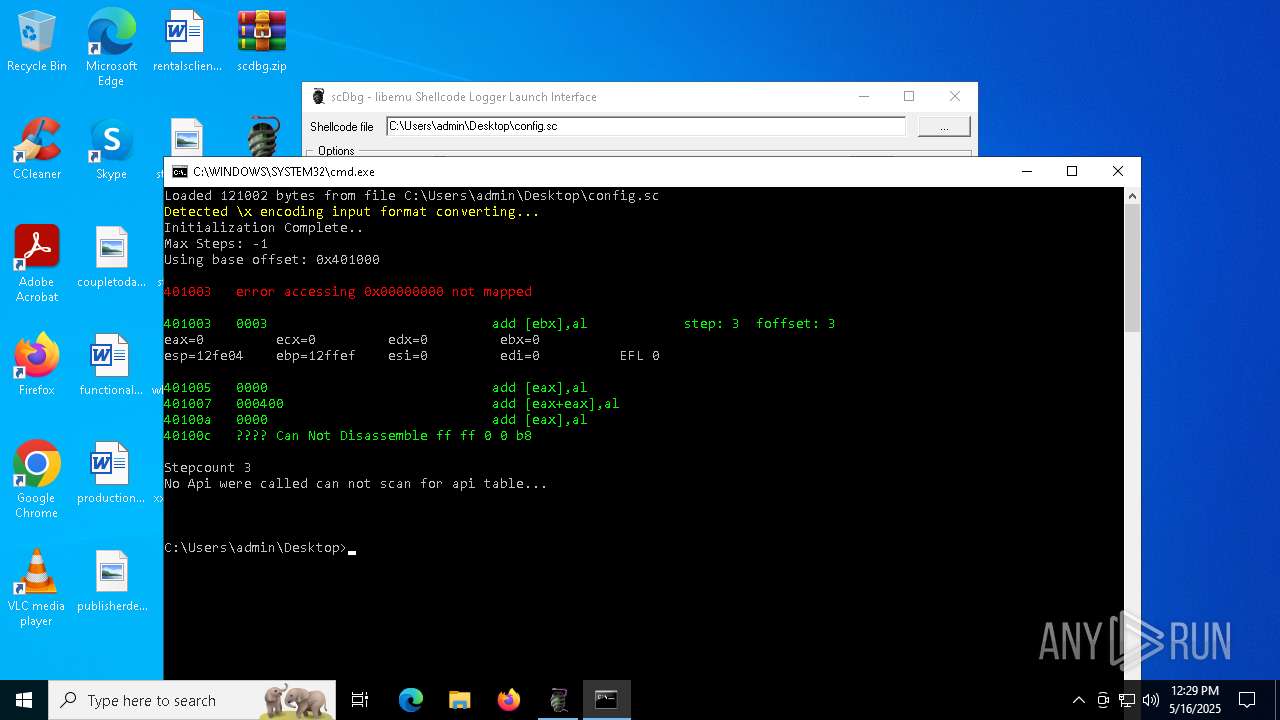
Task: Launch Skype desktop shortcut
Action: click(x=111, y=149)
